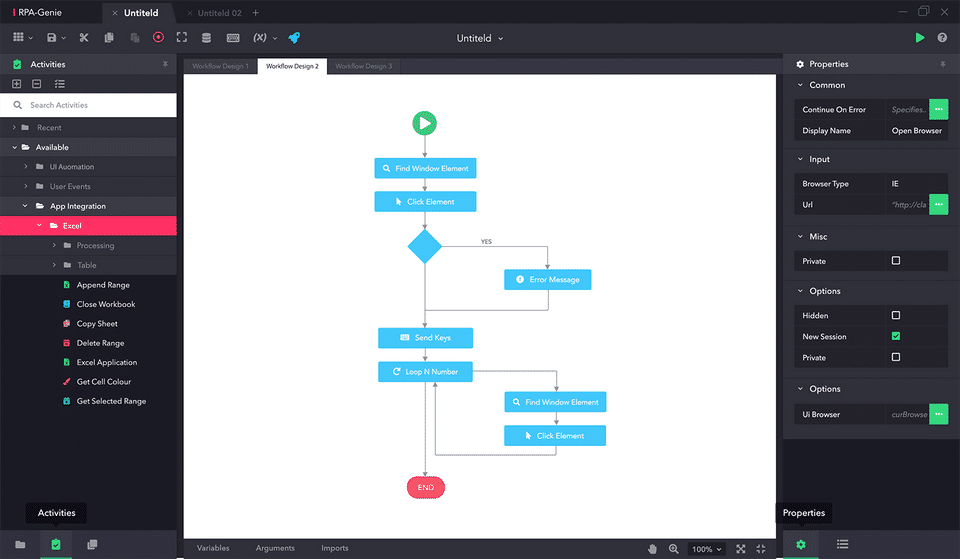
Task: Add a new document tab with plus
Action: click(x=256, y=13)
